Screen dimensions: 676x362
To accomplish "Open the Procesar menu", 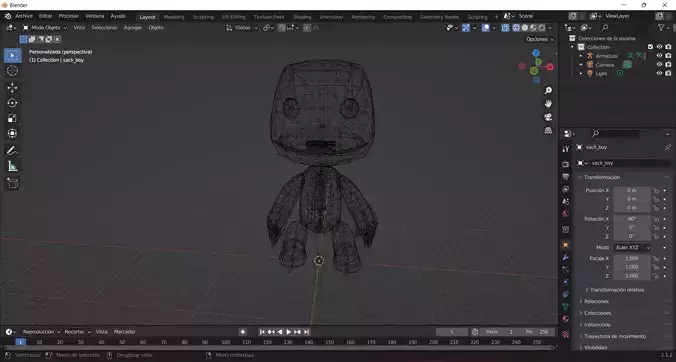I will [x=69, y=16].
